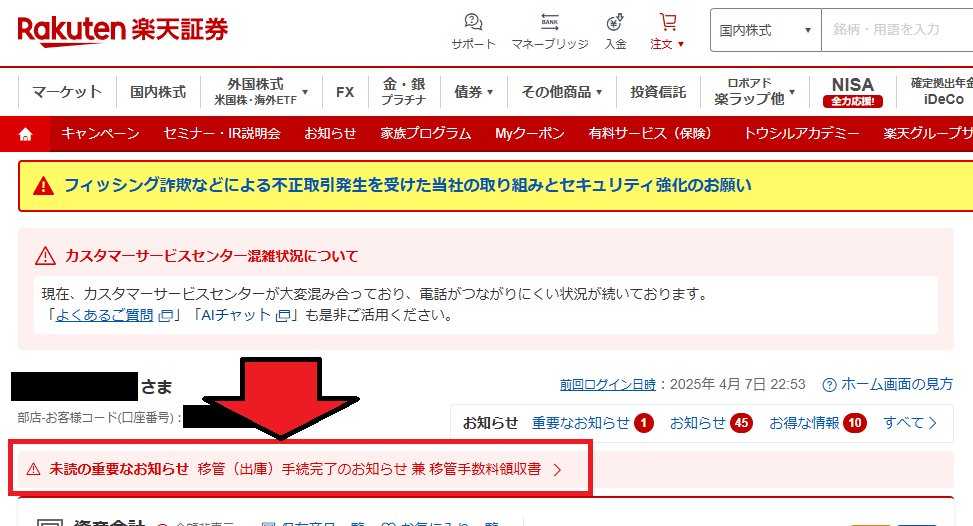Expand the その他商品 dropdown menu
The width and height of the screenshot is (973, 526).
point(562,92)
